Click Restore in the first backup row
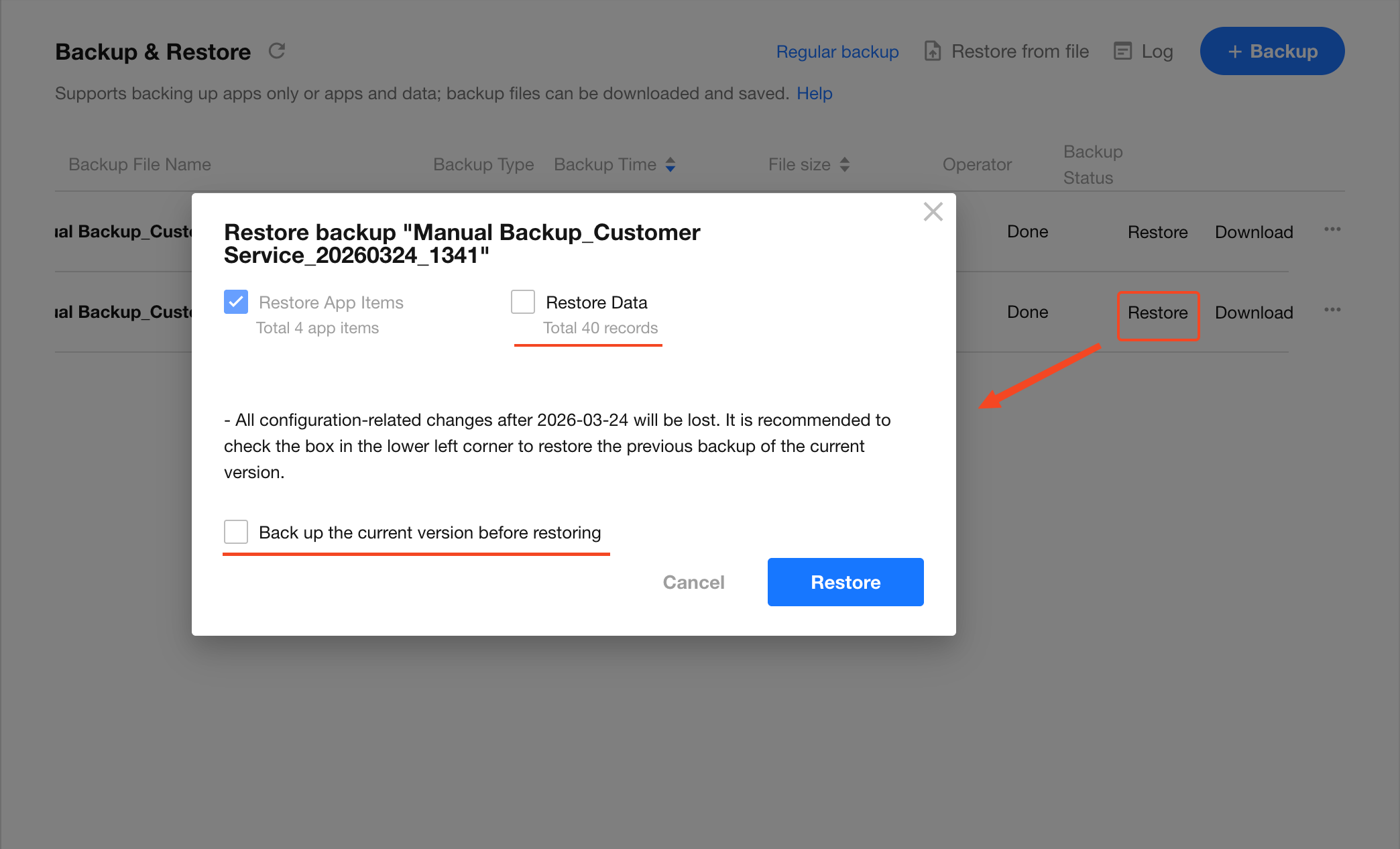Screen dimensions: 1400x849 tap(1157, 232)
